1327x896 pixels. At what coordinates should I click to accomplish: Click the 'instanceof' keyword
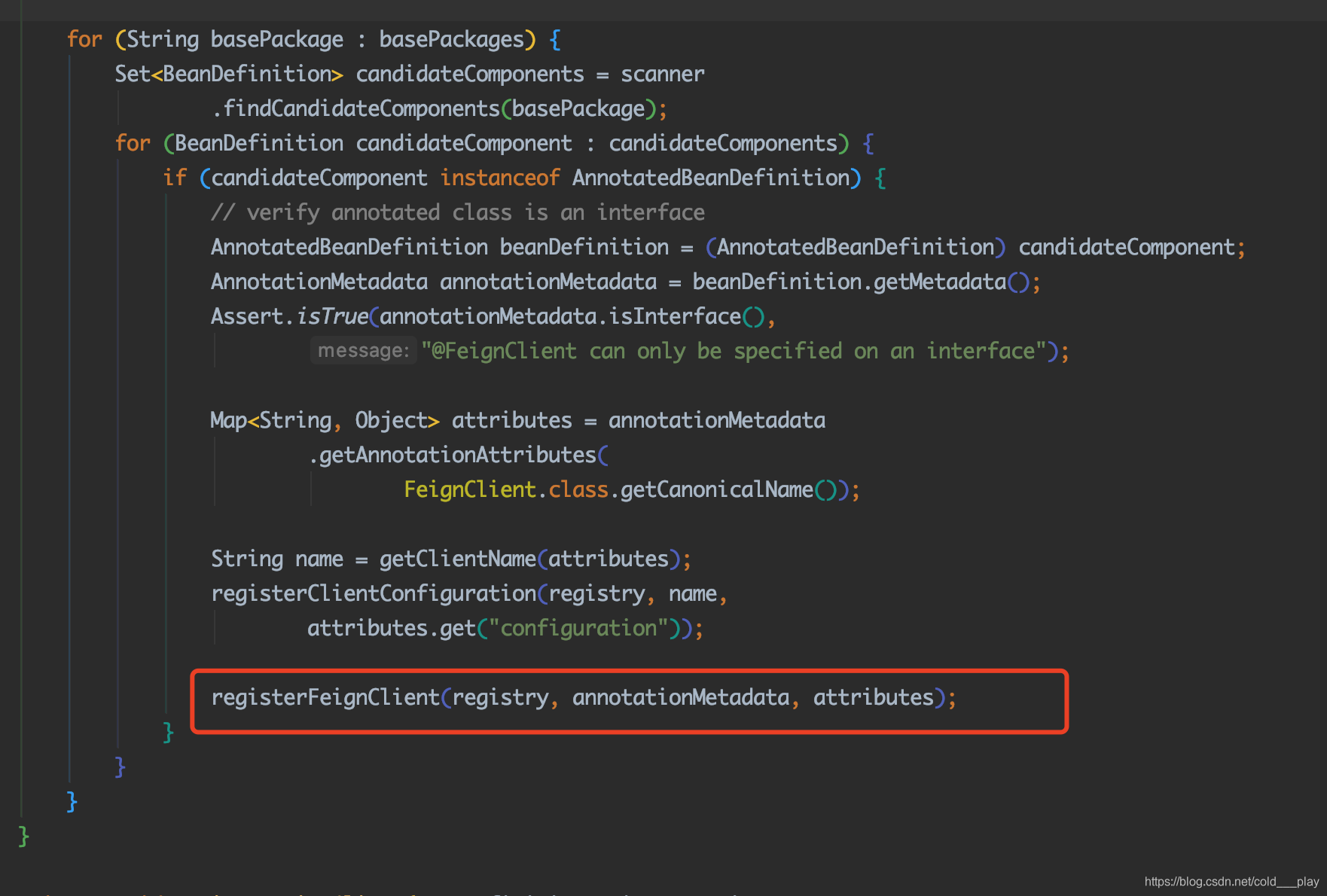(x=500, y=178)
